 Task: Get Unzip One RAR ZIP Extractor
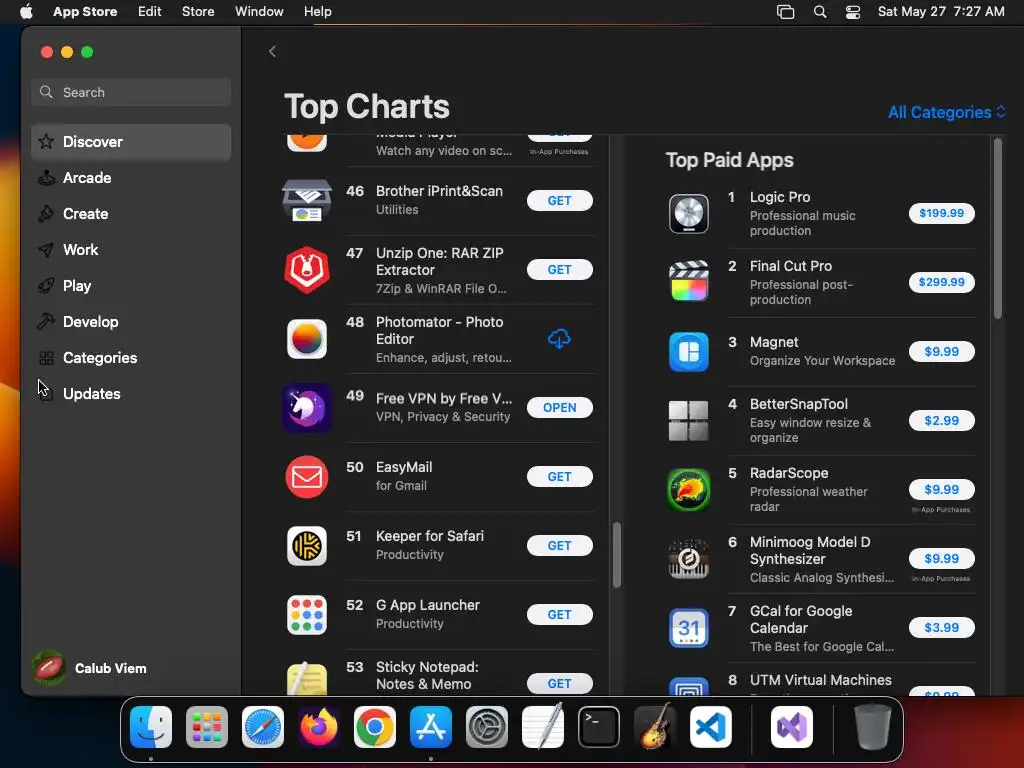click(560, 270)
